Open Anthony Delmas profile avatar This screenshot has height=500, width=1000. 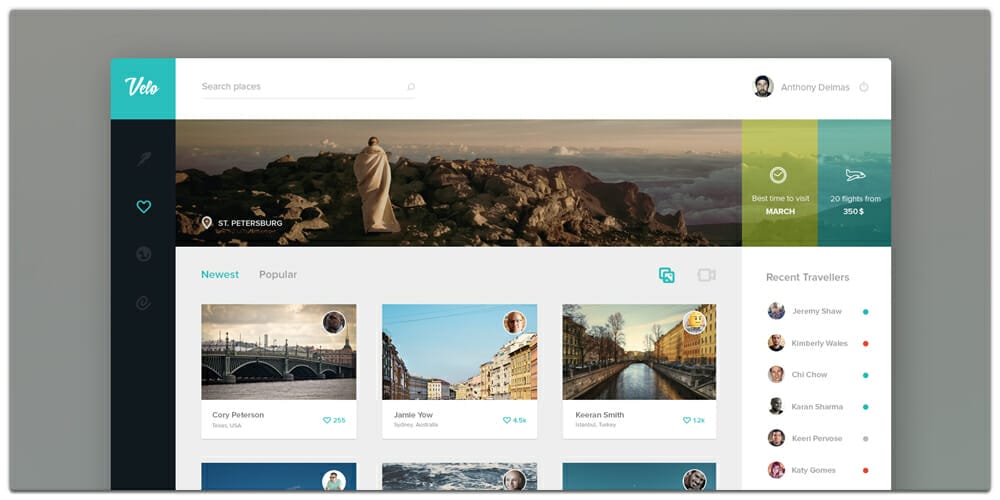coord(763,87)
